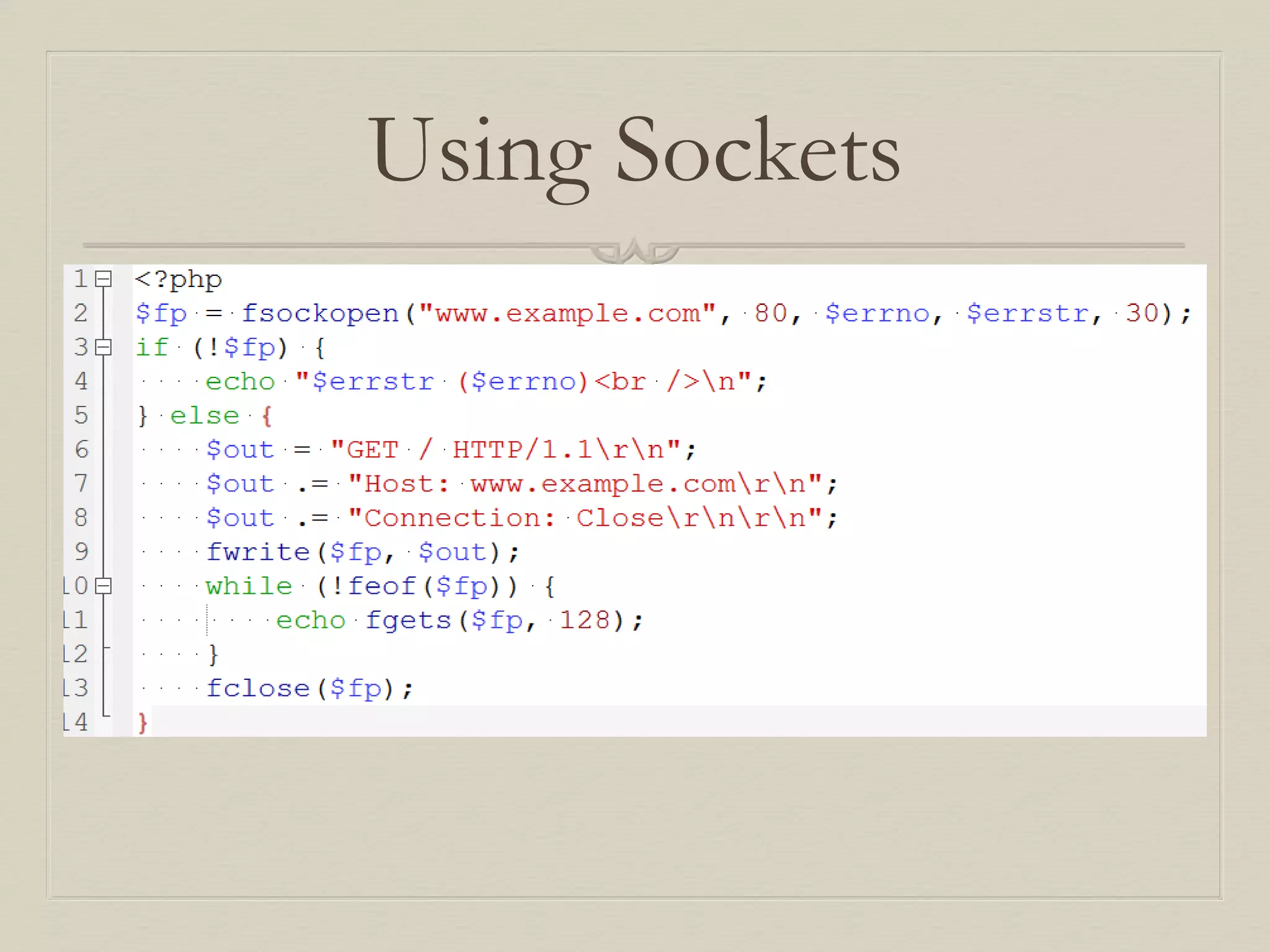Click the <?php opening tag
Screen dimensions: 1270x952
[x=178, y=280]
